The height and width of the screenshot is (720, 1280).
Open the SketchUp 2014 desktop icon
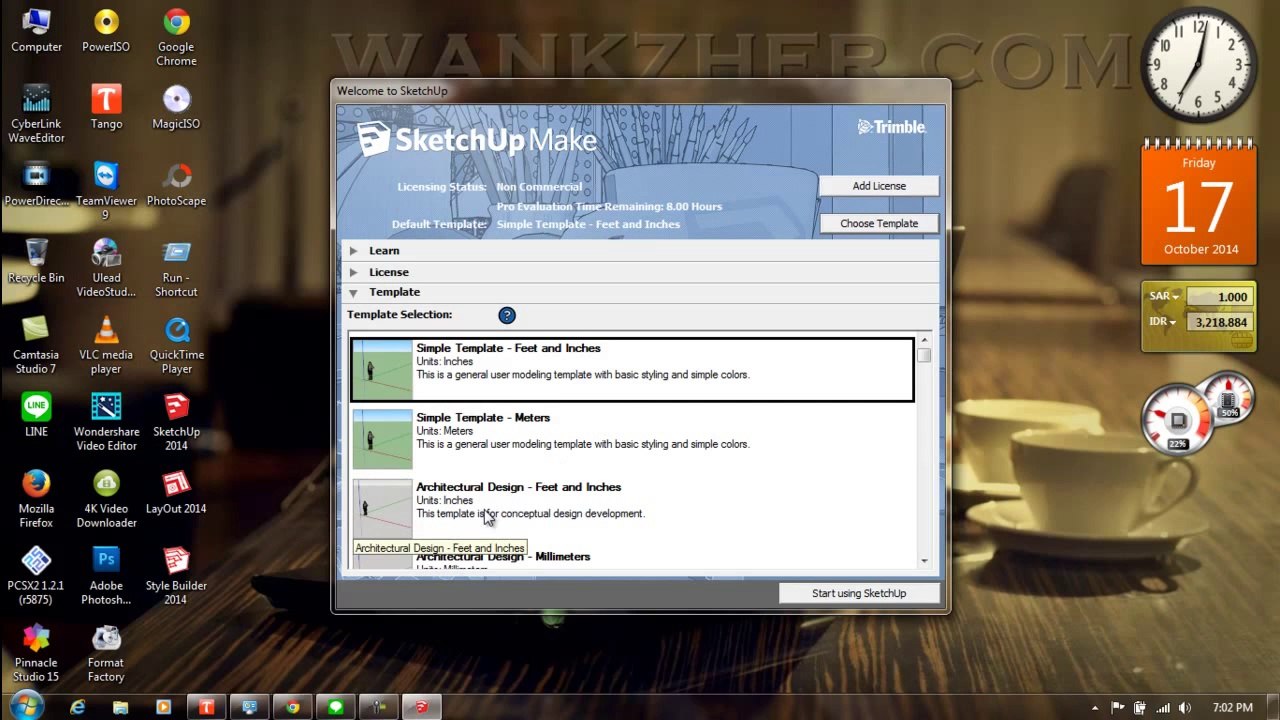point(176,423)
